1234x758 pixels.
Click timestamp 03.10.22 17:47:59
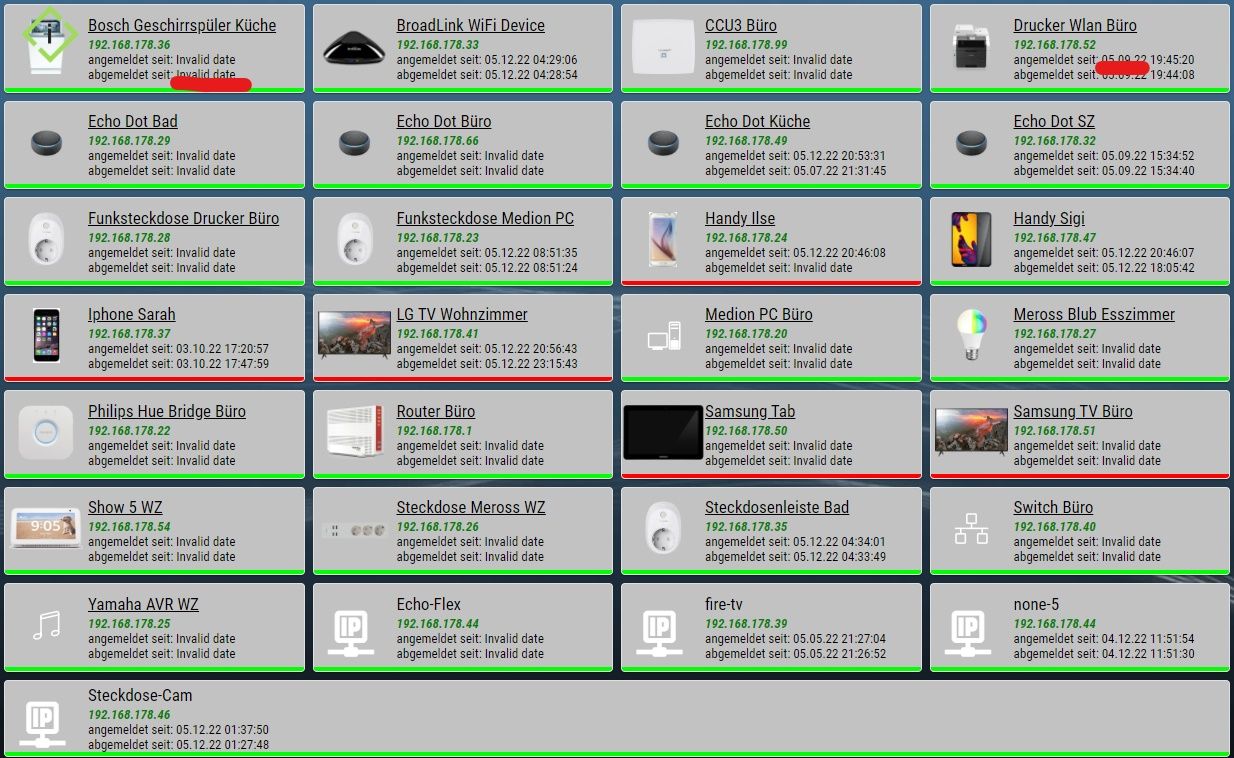tap(222, 364)
